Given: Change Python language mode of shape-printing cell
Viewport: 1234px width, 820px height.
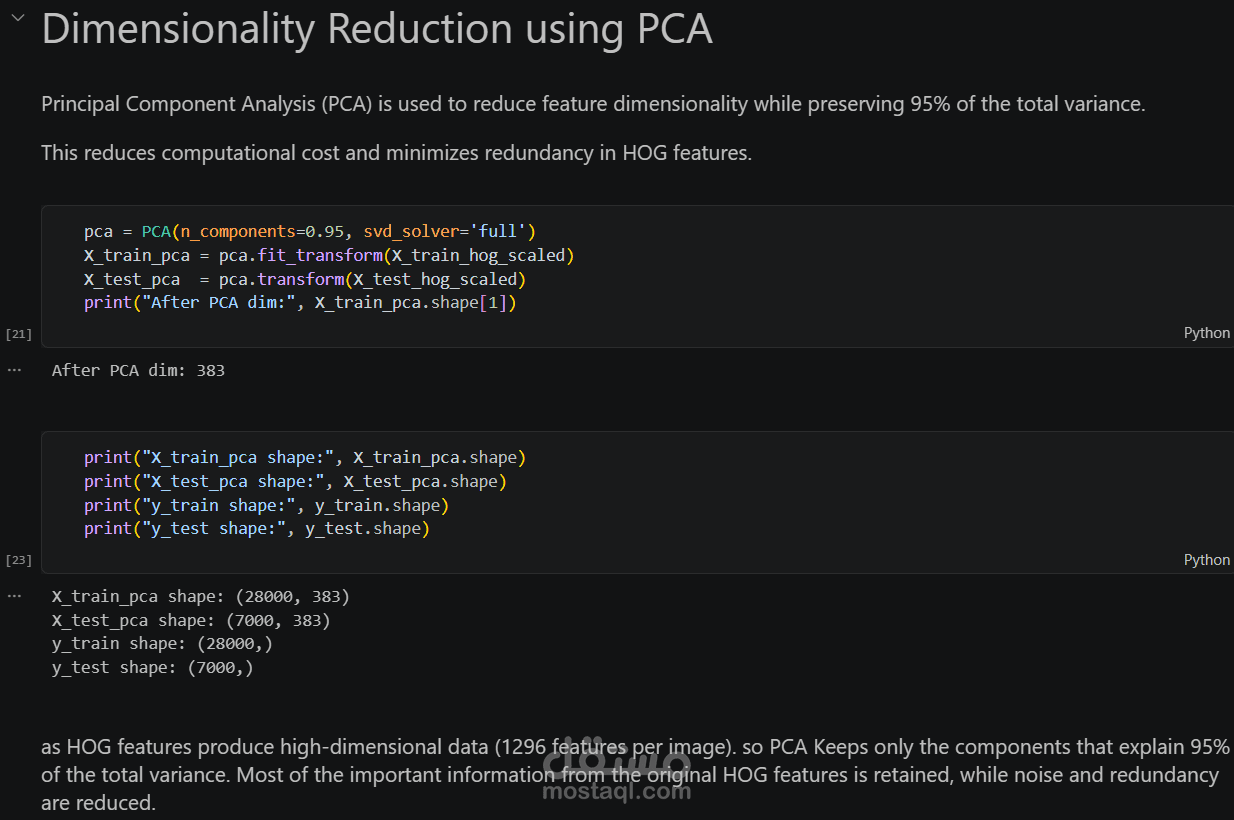Looking at the screenshot, I should [x=1206, y=559].
